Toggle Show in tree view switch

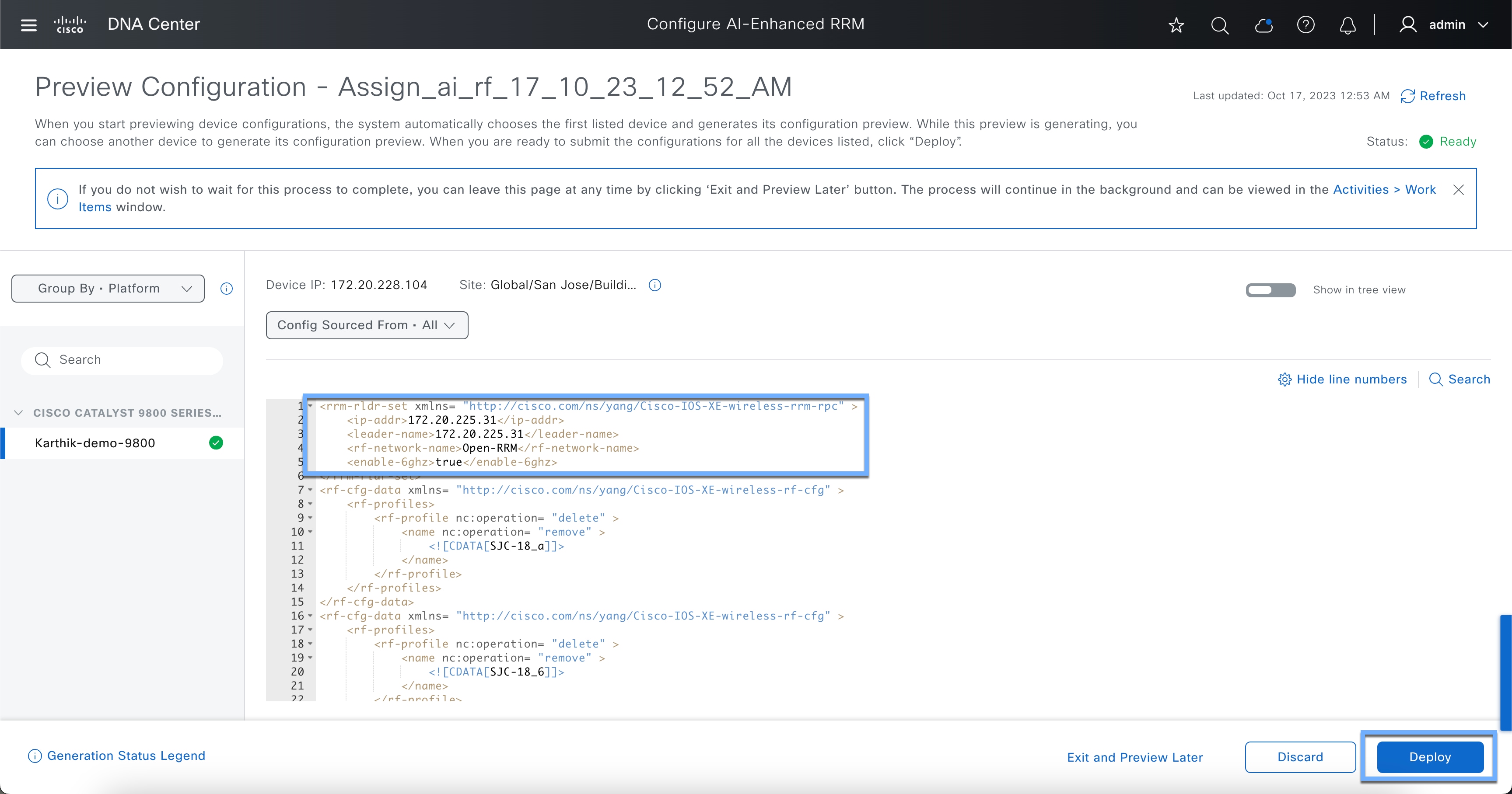coord(1270,290)
